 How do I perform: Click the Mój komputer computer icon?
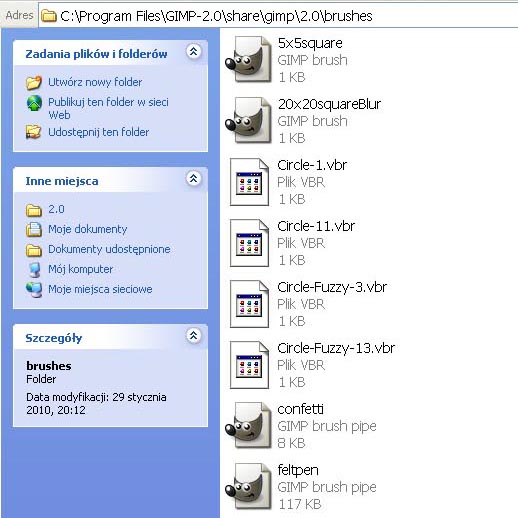click(34, 270)
